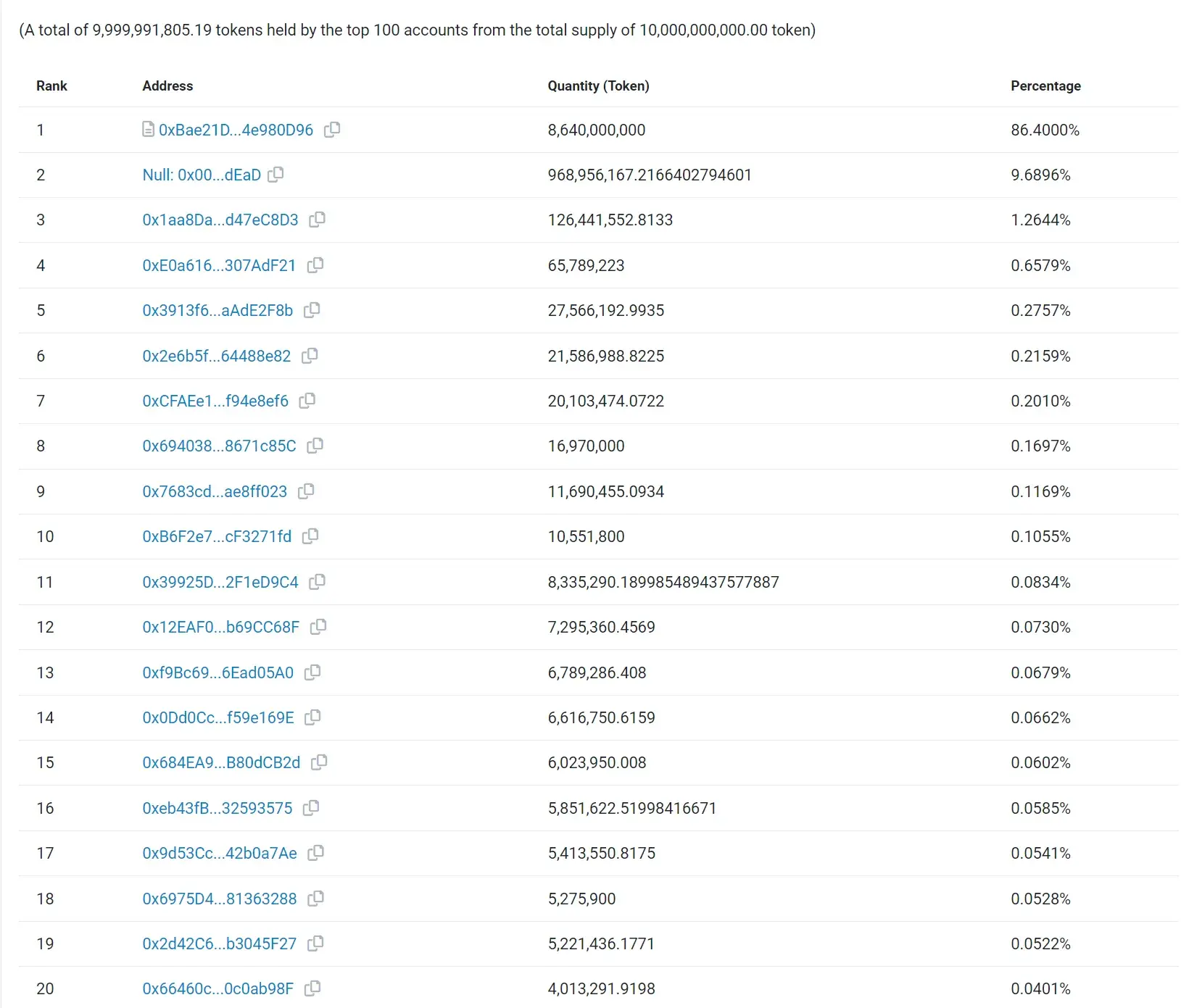Copy address 0x66460c...0c0ab98F
This screenshot has width=1181, height=1008.
[312, 988]
